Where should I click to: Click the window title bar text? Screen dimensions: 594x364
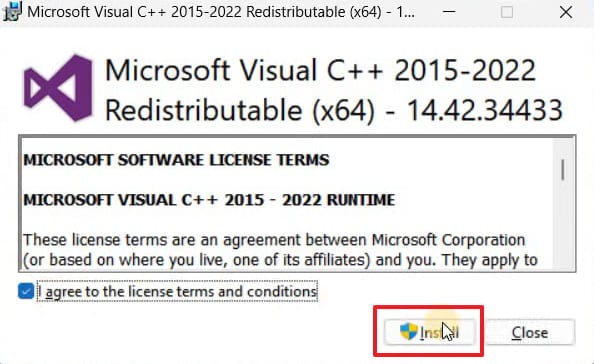(x=221, y=12)
